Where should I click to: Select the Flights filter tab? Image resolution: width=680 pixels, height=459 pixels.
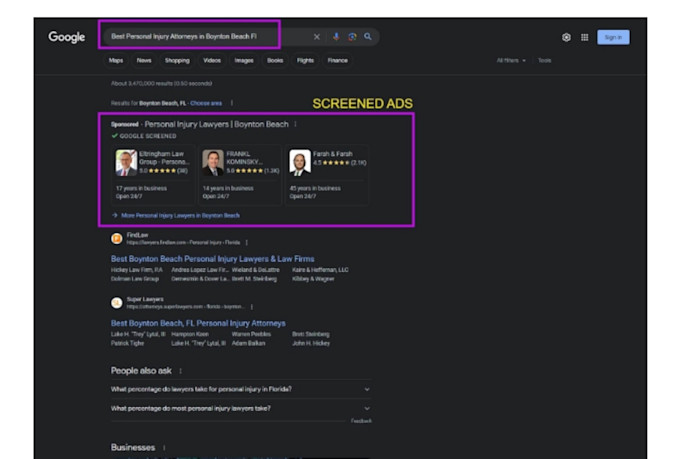305,60
